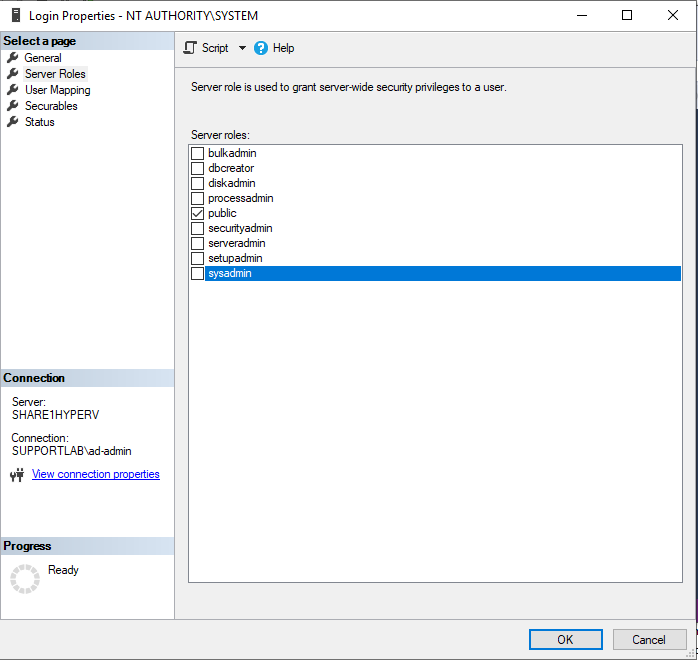The height and width of the screenshot is (660, 698).
Task: Open the Script dropdown arrow
Action: tap(242, 48)
